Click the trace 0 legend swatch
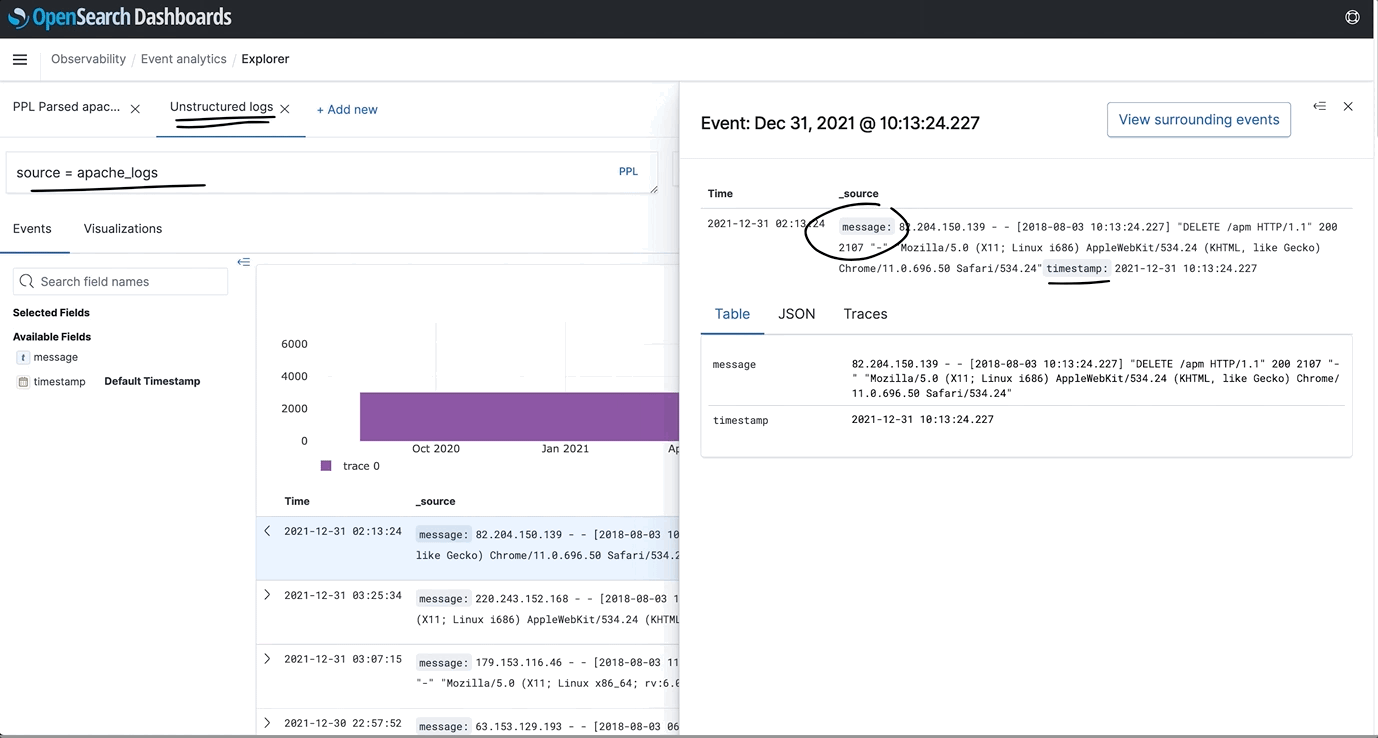1378x738 pixels. point(326,466)
